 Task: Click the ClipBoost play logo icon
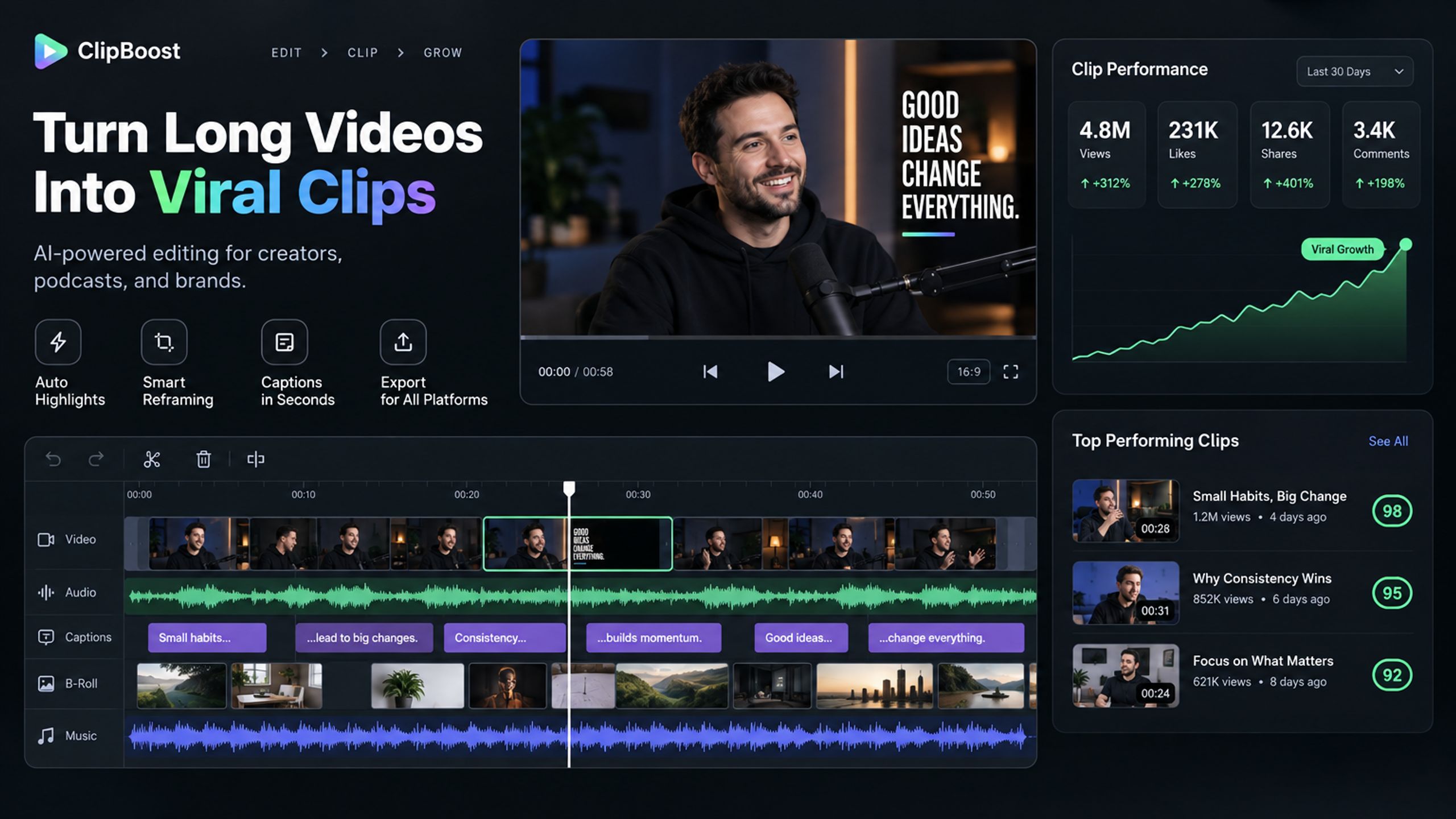[51, 51]
